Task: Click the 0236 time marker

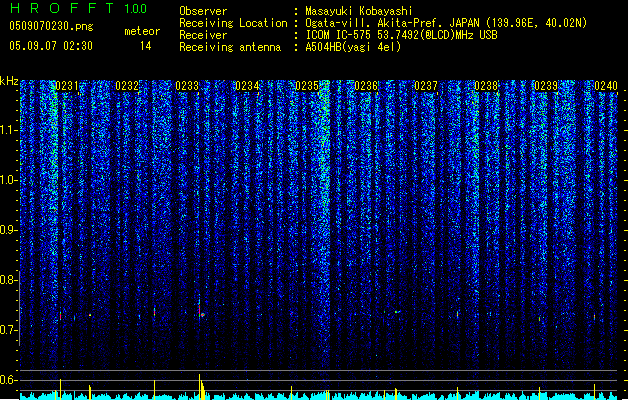Action: tap(366, 86)
